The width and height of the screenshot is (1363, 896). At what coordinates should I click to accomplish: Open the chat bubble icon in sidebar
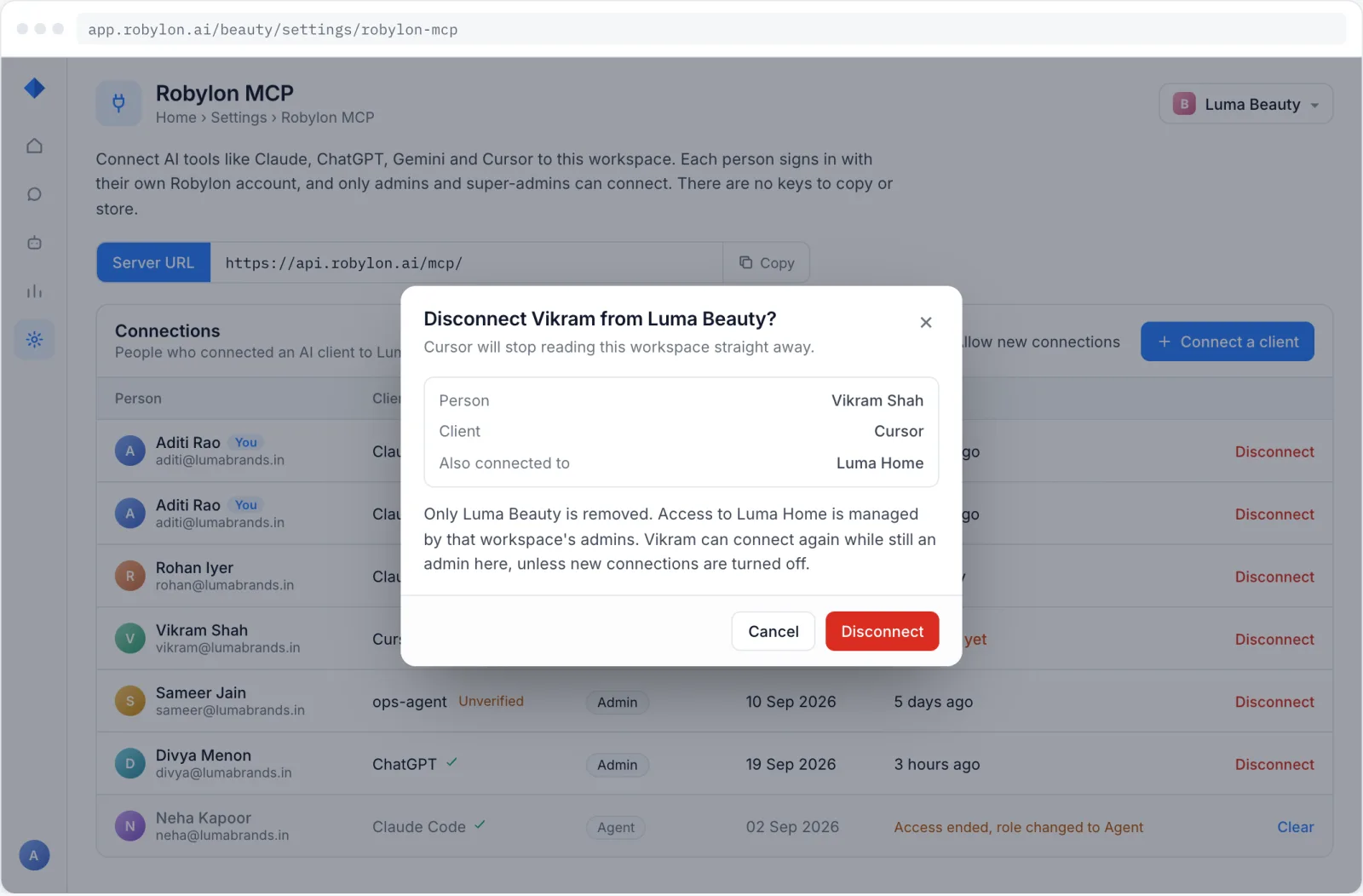click(x=34, y=194)
